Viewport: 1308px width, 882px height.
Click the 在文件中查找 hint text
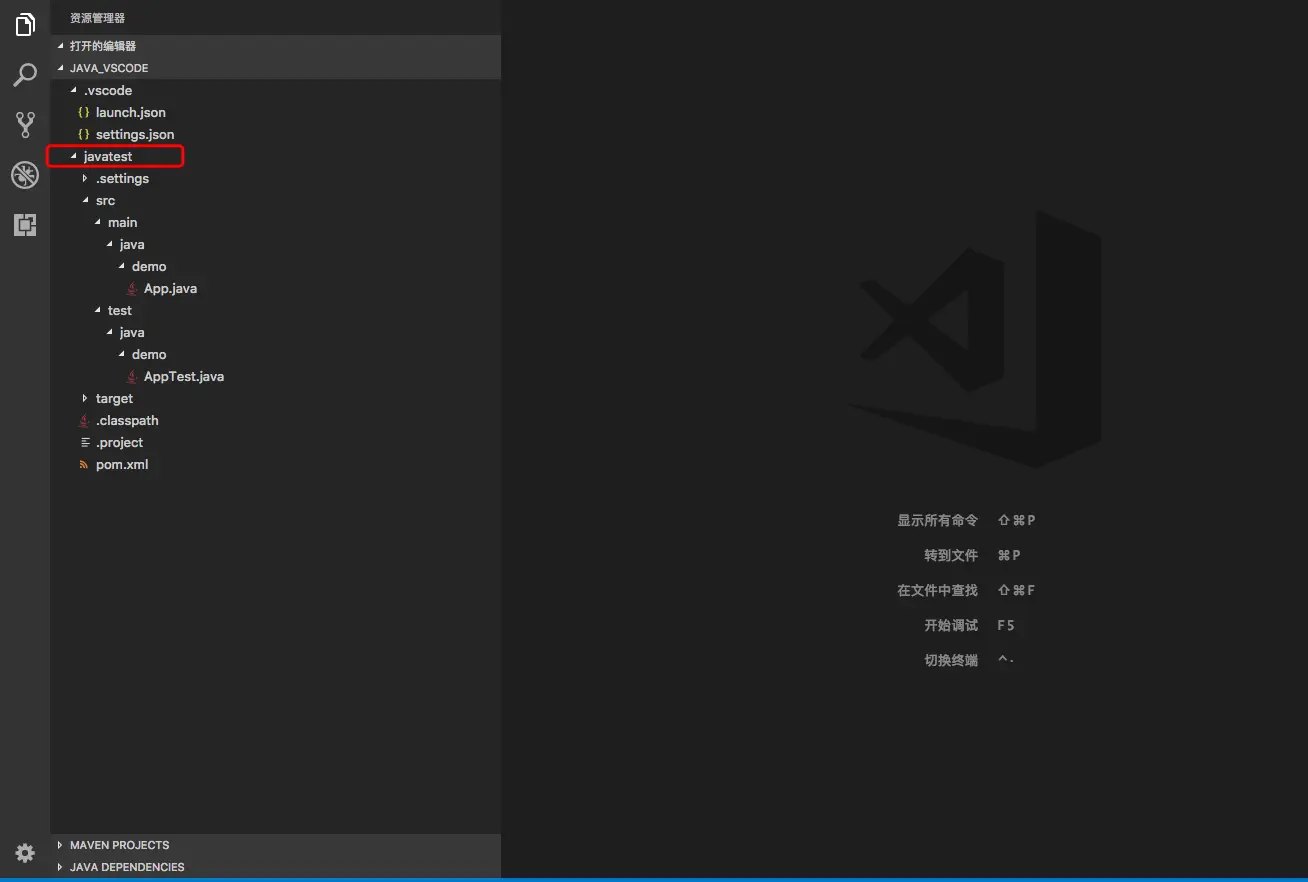(937, 590)
